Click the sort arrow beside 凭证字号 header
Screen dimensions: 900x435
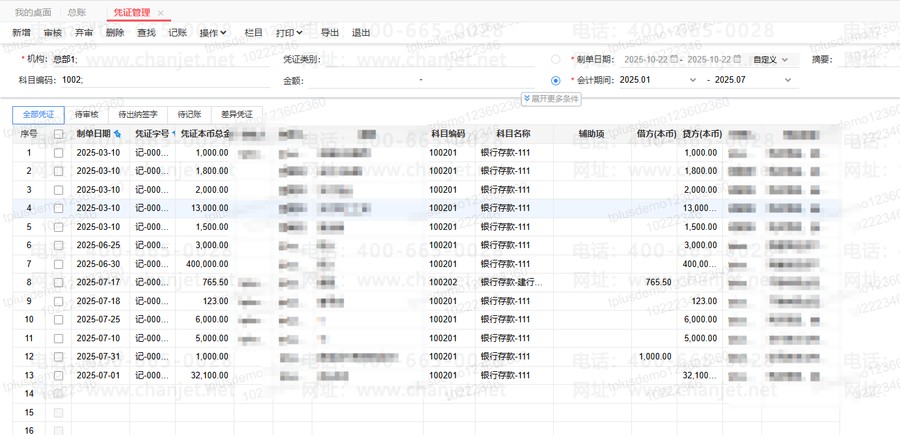coord(173,134)
